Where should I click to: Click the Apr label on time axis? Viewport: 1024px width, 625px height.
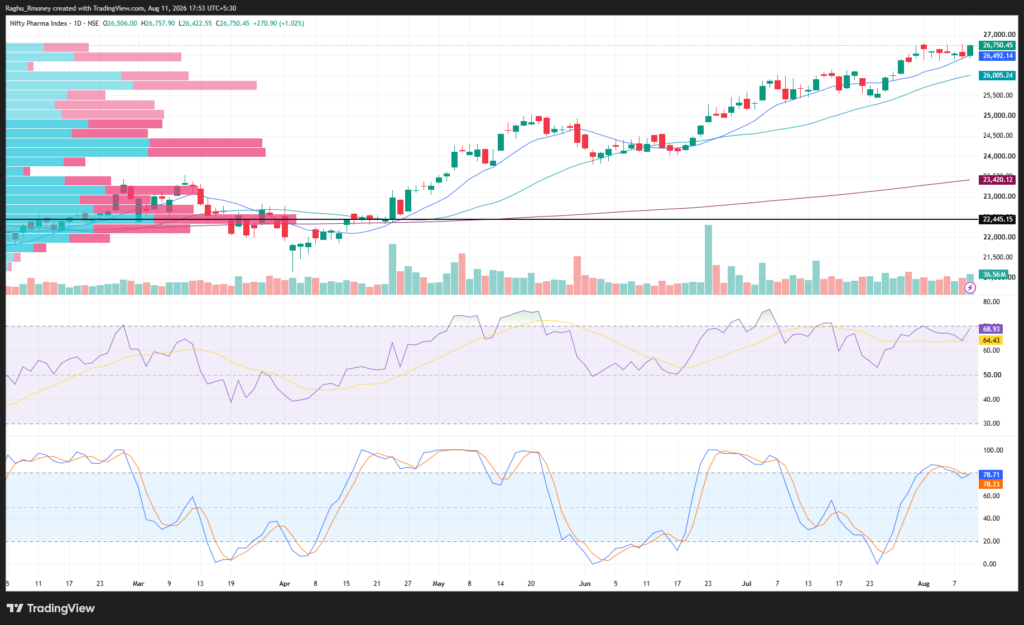point(284,583)
